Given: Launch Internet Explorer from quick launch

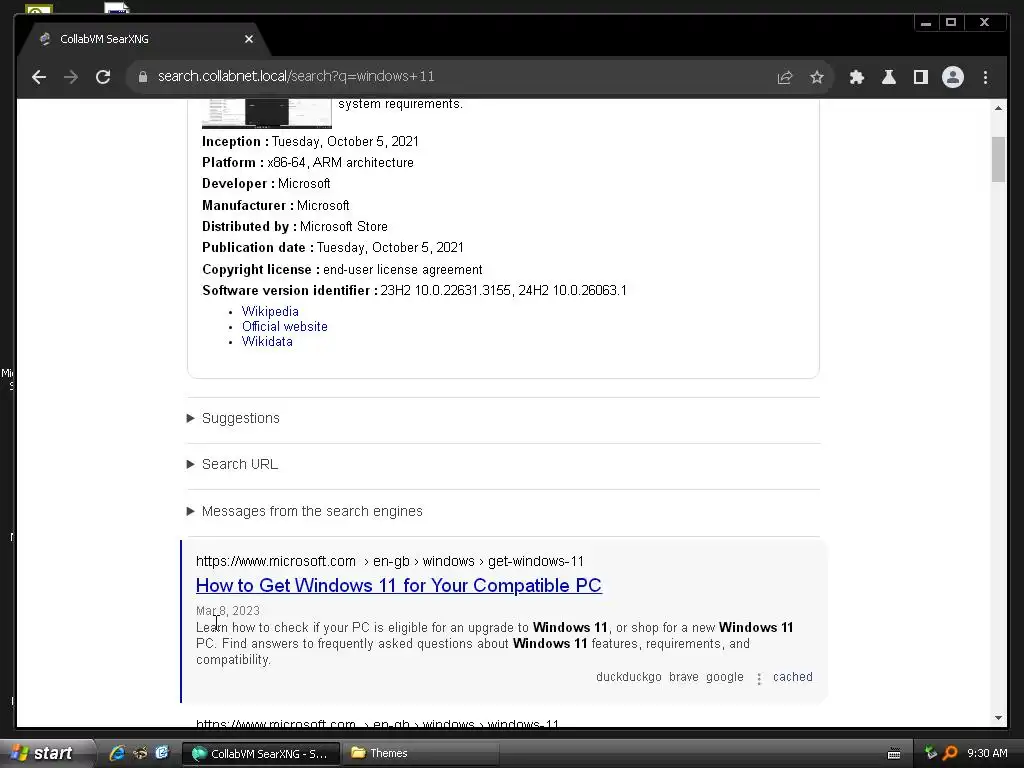Looking at the screenshot, I should click(118, 753).
